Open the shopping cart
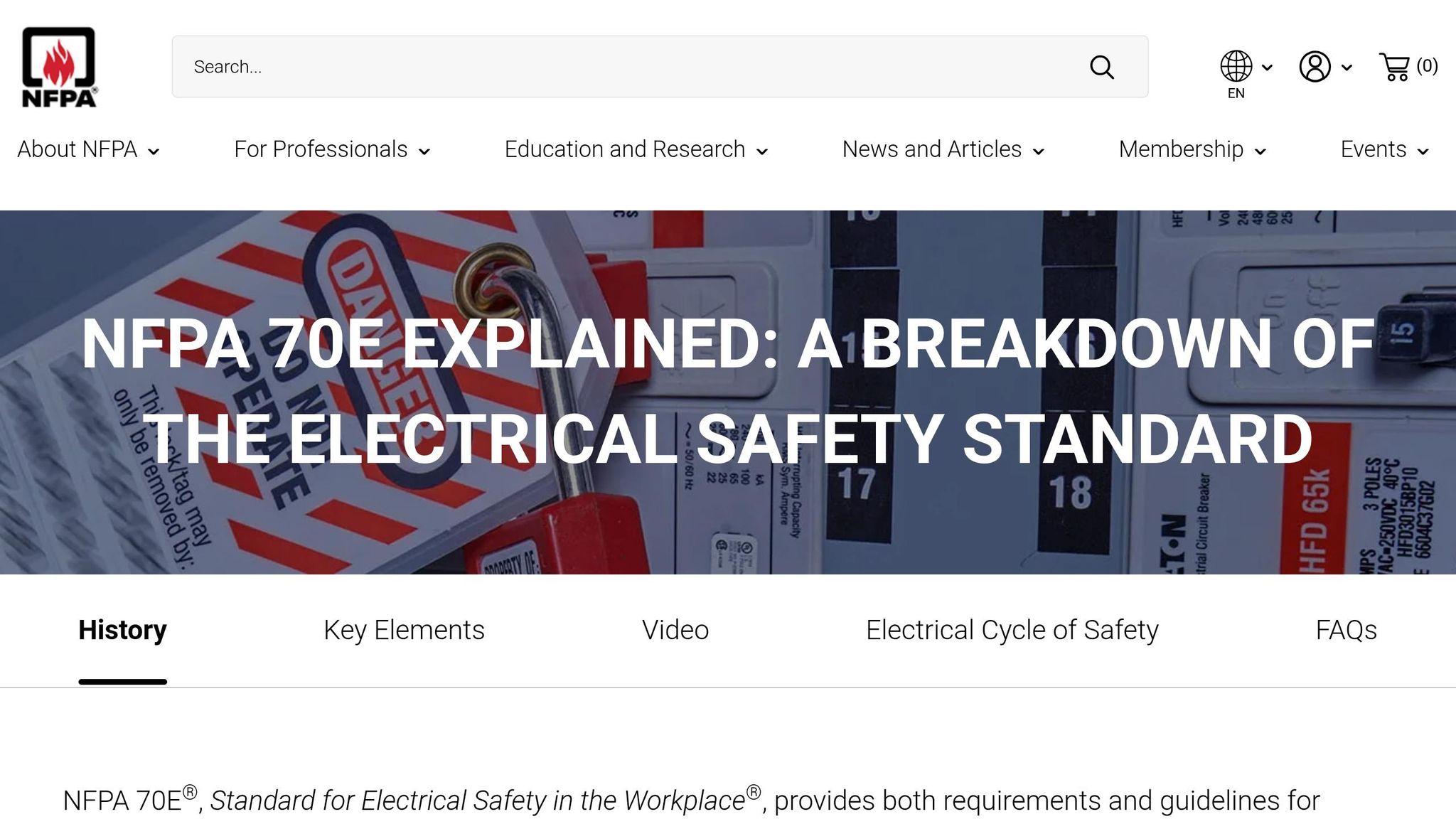The width and height of the screenshot is (1456, 819). [x=1394, y=67]
